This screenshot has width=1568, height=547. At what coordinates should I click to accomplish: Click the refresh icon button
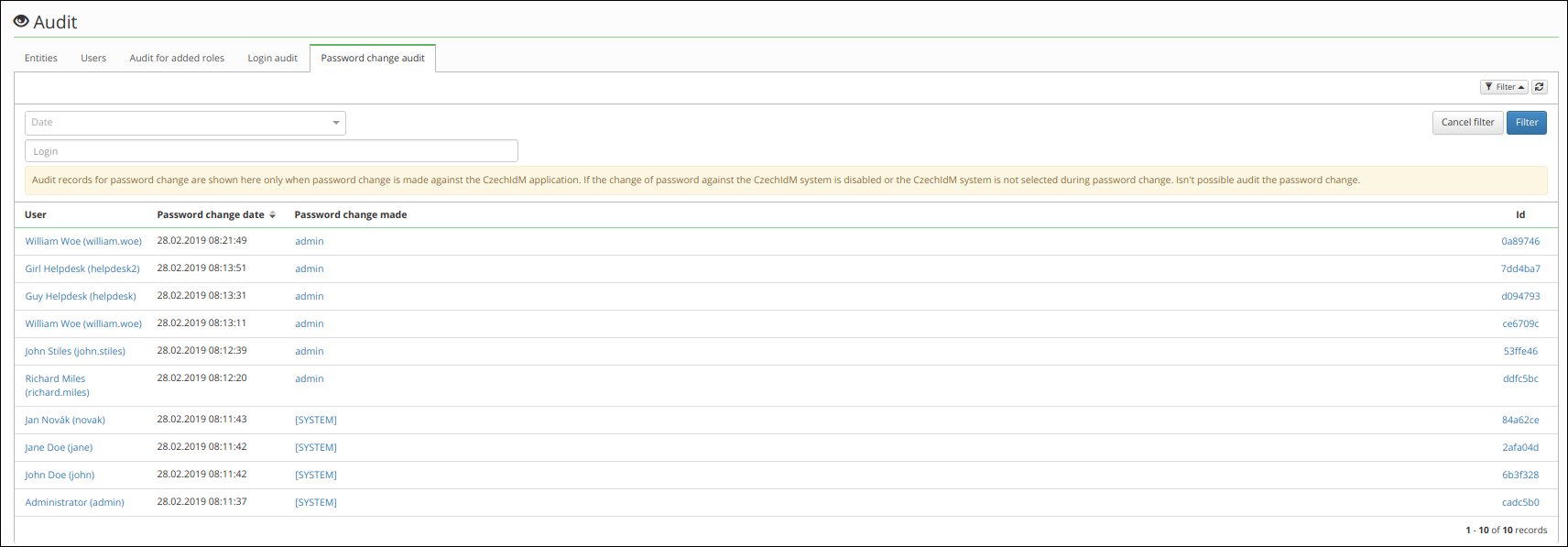(1540, 87)
